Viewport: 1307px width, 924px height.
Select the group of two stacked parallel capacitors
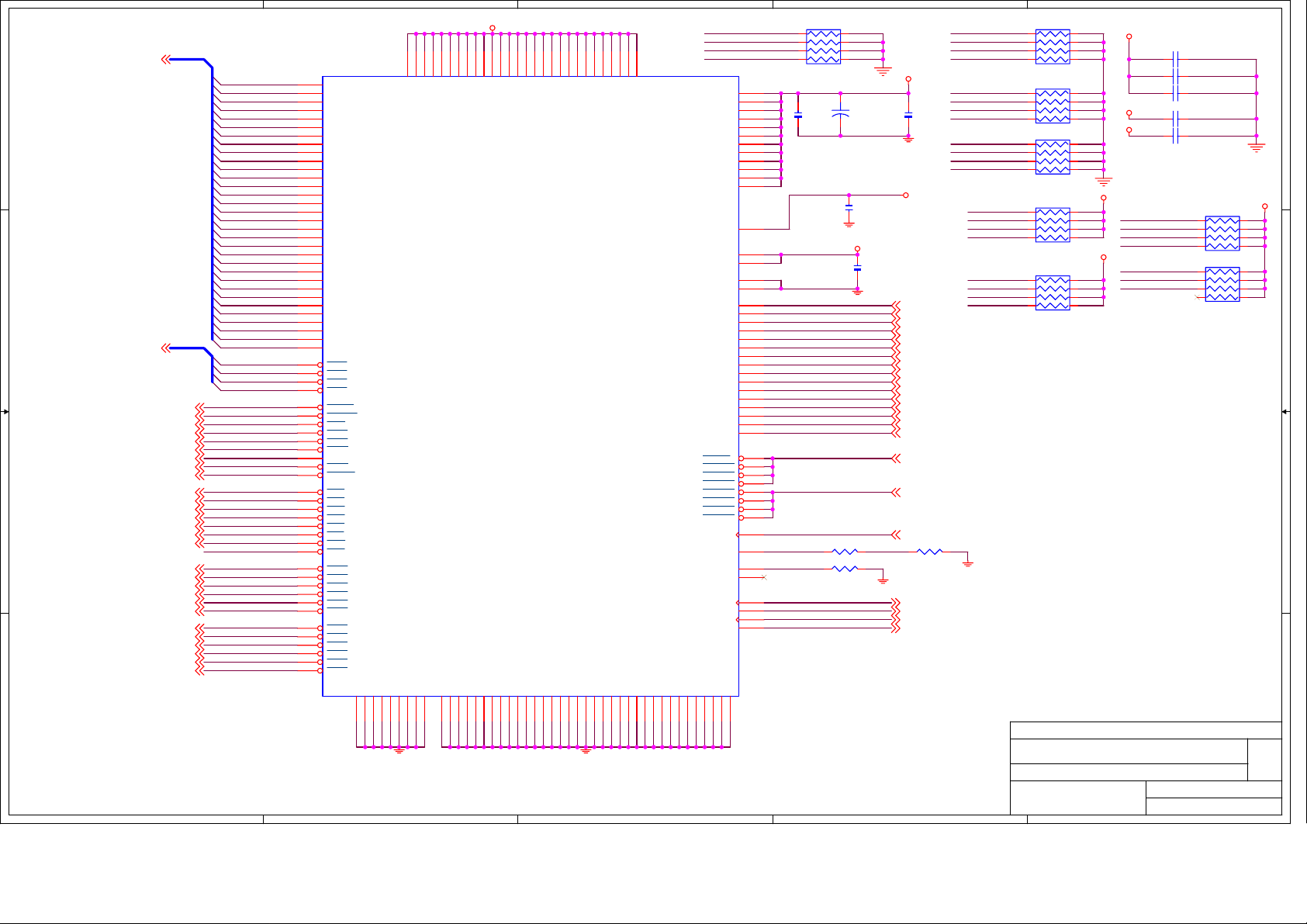[x=1176, y=127]
